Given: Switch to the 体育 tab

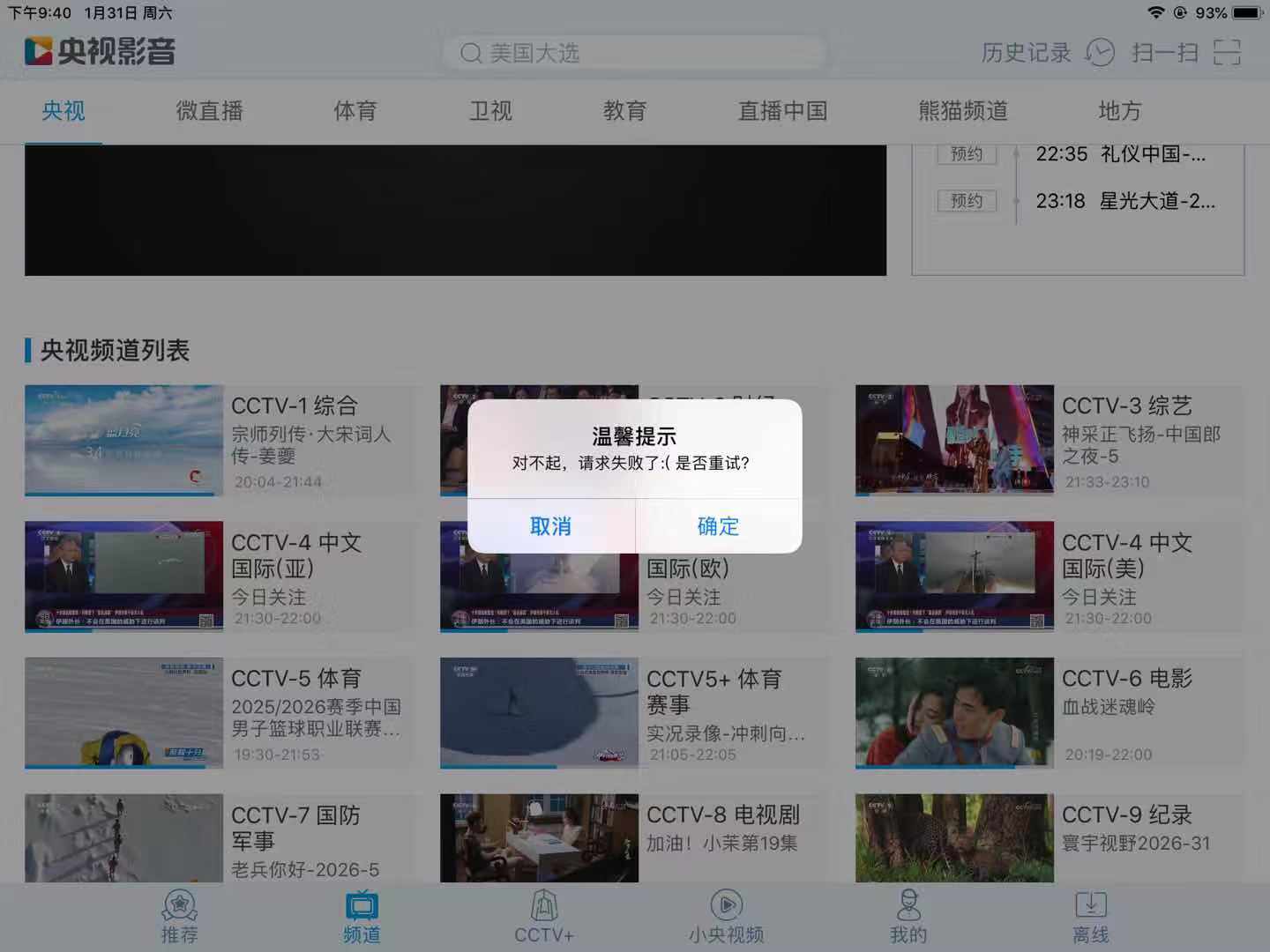Looking at the screenshot, I should point(355,111).
